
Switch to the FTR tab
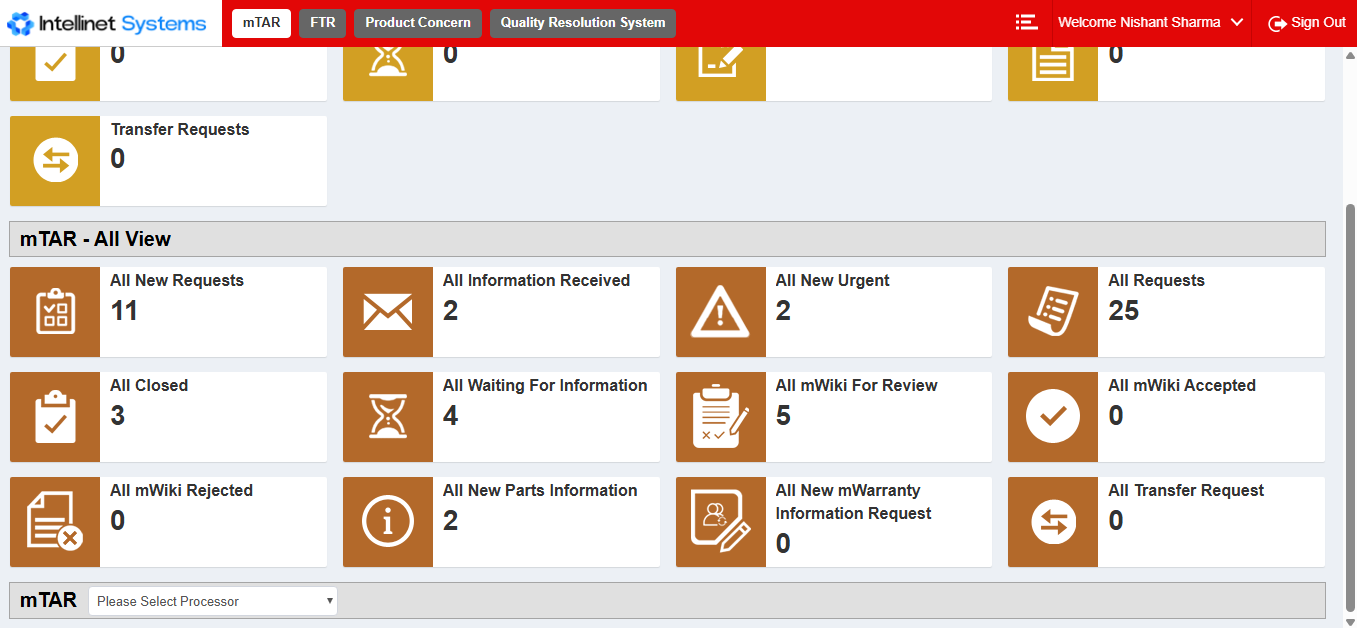[322, 22]
